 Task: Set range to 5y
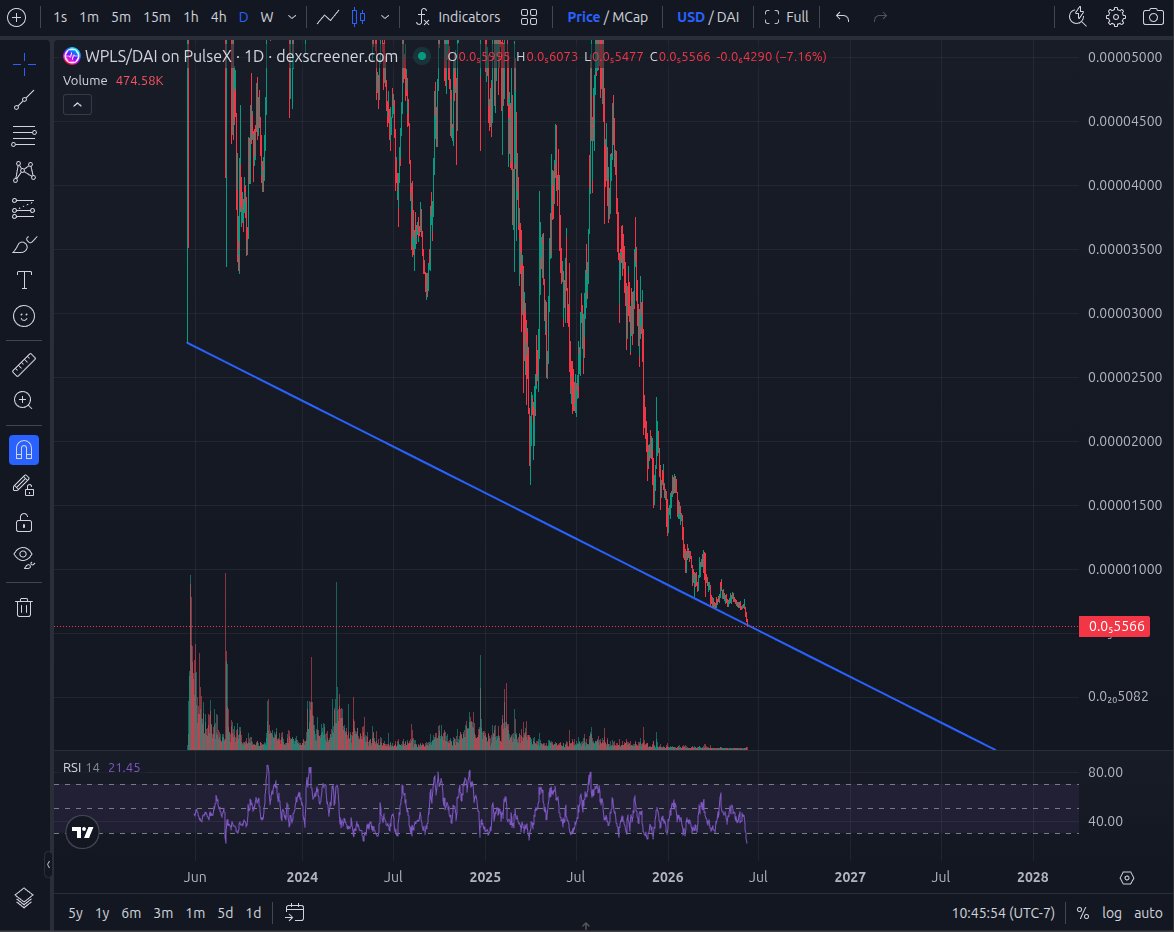click(76, 913)
